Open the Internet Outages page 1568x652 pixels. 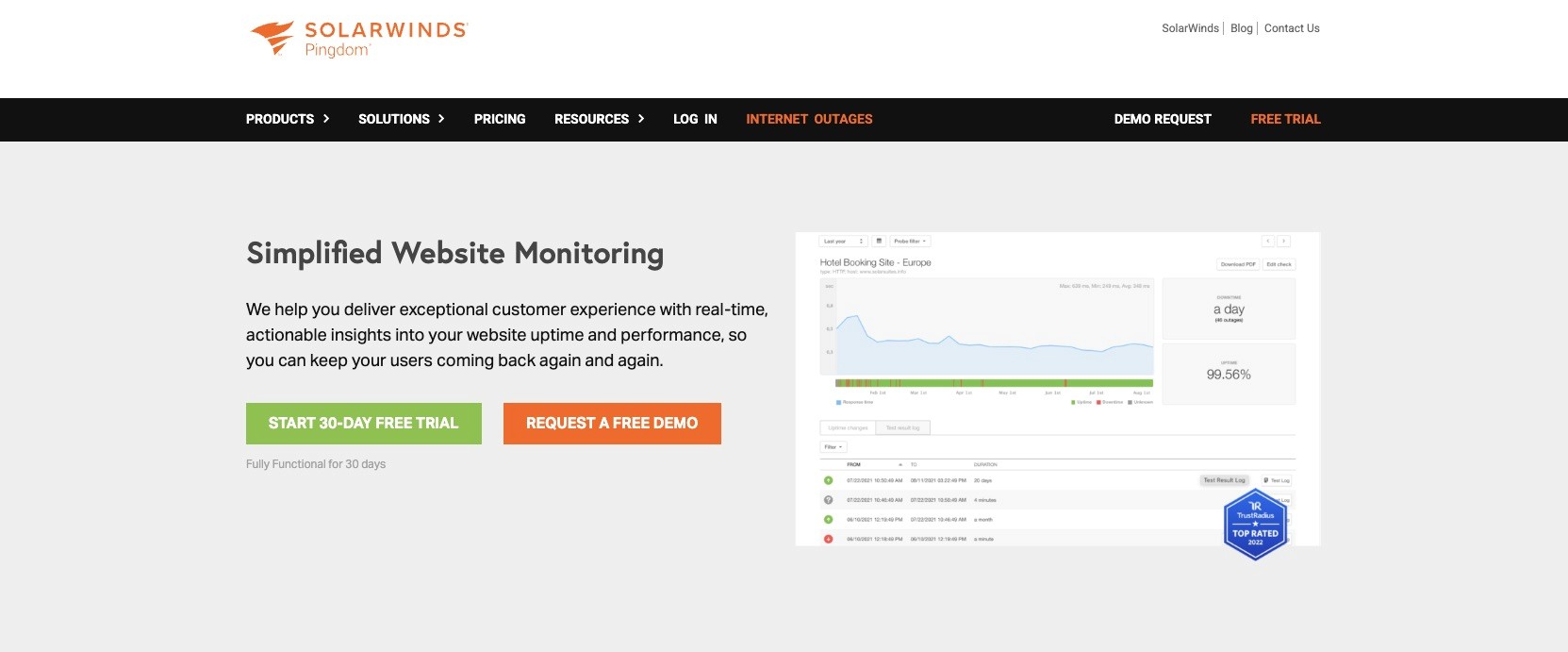(x=809, y=119)
